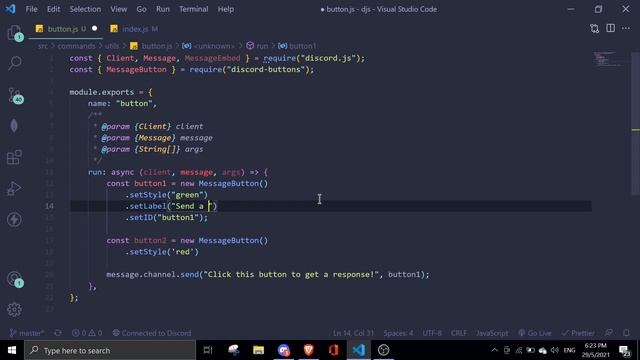
Task: Select language mode JavaScript in status bar
Action: [492, 333]
